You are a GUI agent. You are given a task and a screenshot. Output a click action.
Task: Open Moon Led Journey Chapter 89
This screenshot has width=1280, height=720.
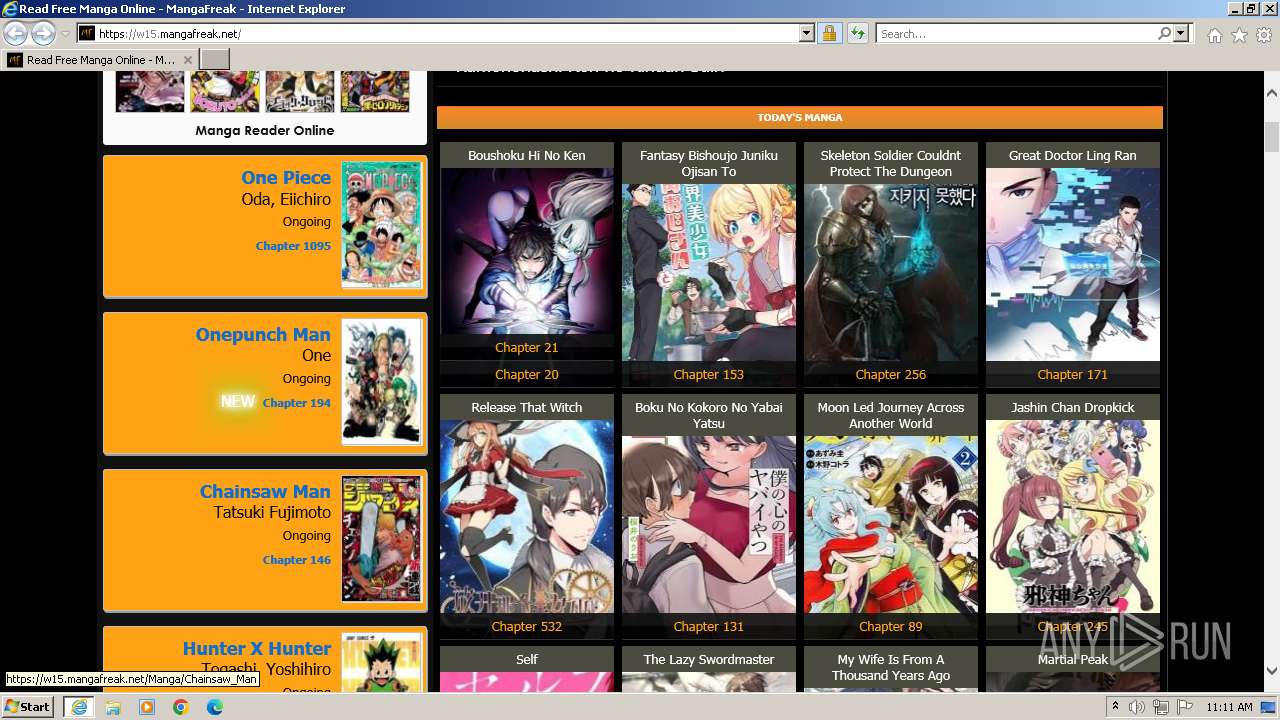(891, 627)
